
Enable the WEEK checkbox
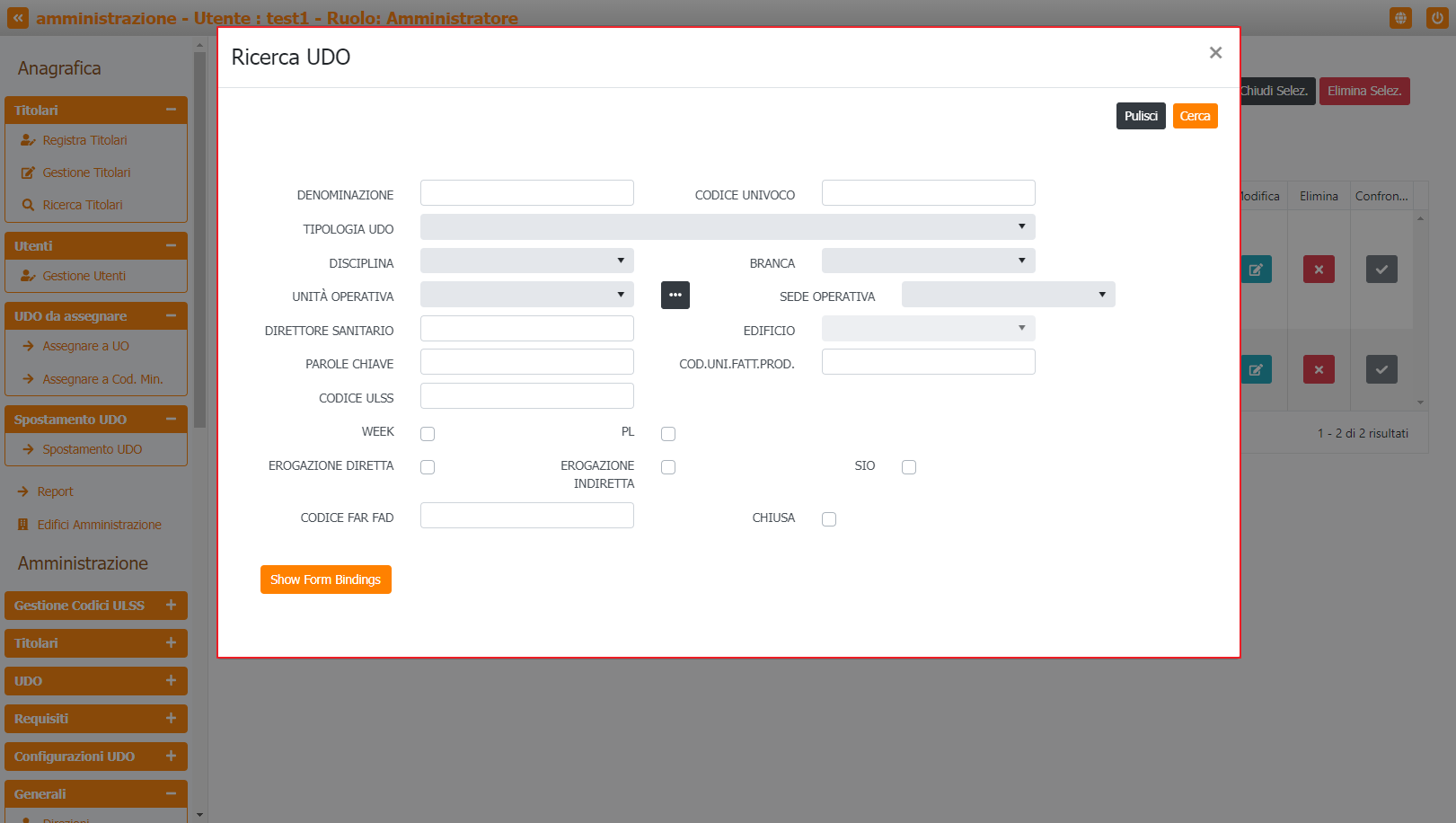[x=428, y=434]
